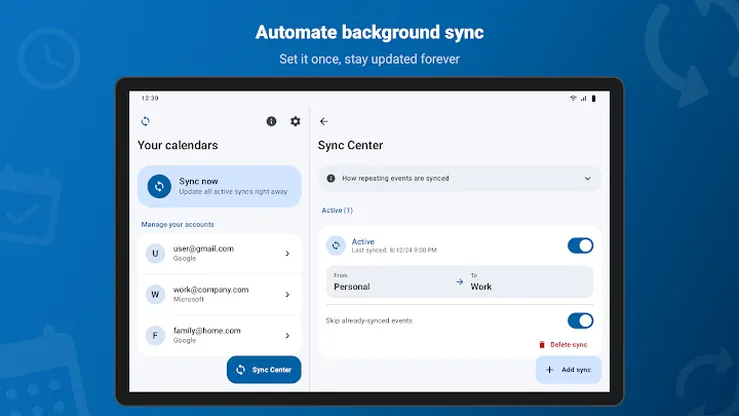Click the F avatar for family@home.com

point(155,335)
